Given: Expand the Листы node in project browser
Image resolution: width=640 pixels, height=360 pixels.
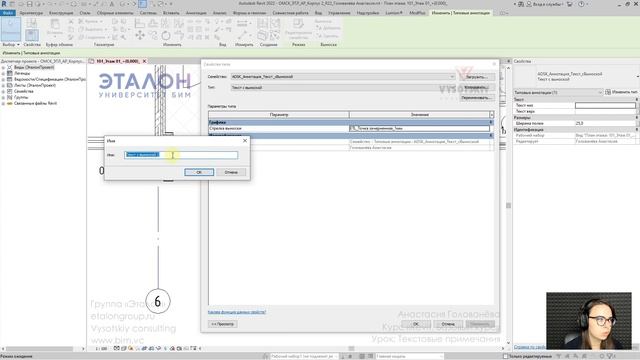Looking at the screenshot, I should point(3,85).
